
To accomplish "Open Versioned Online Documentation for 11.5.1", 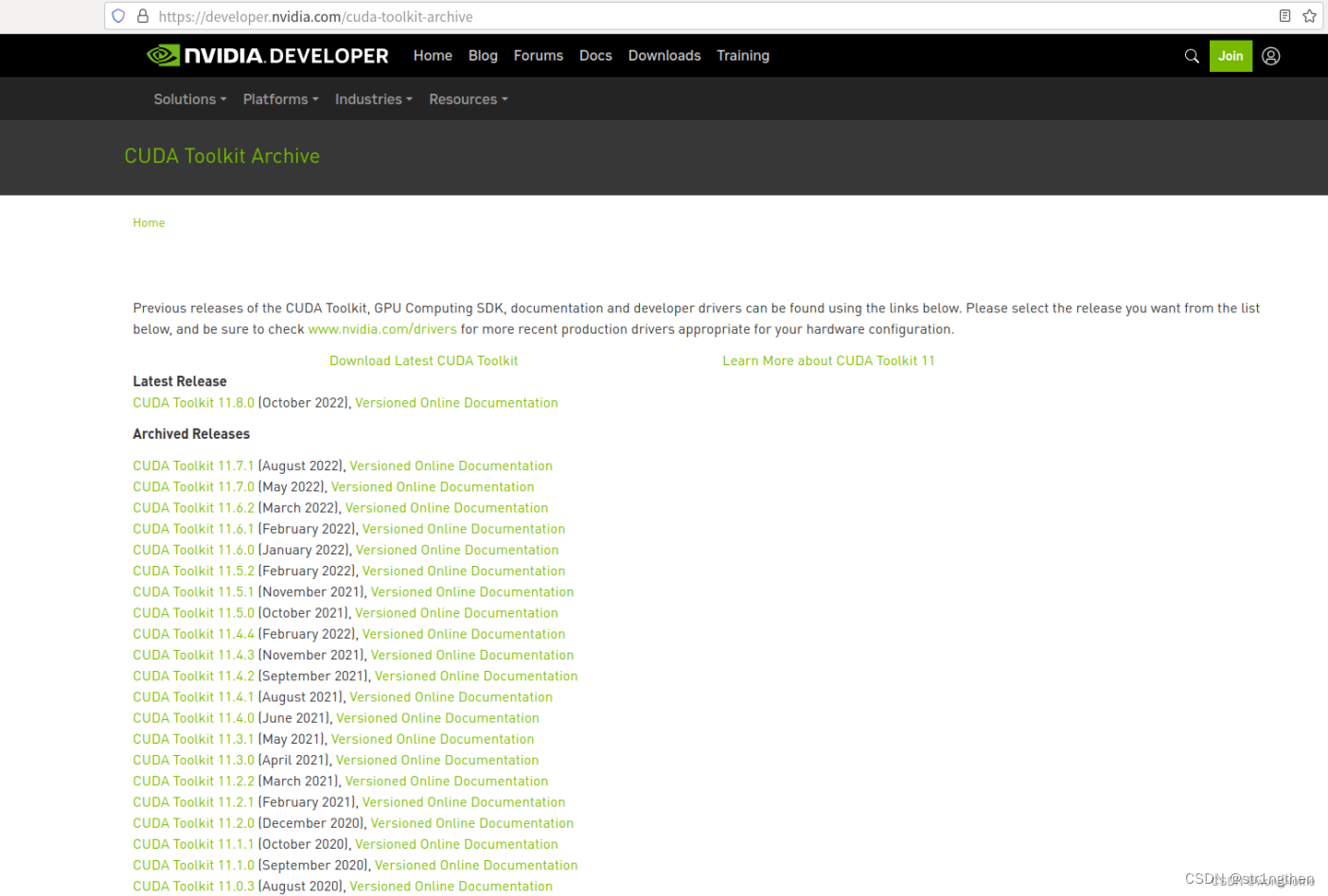I will point(472,592).
